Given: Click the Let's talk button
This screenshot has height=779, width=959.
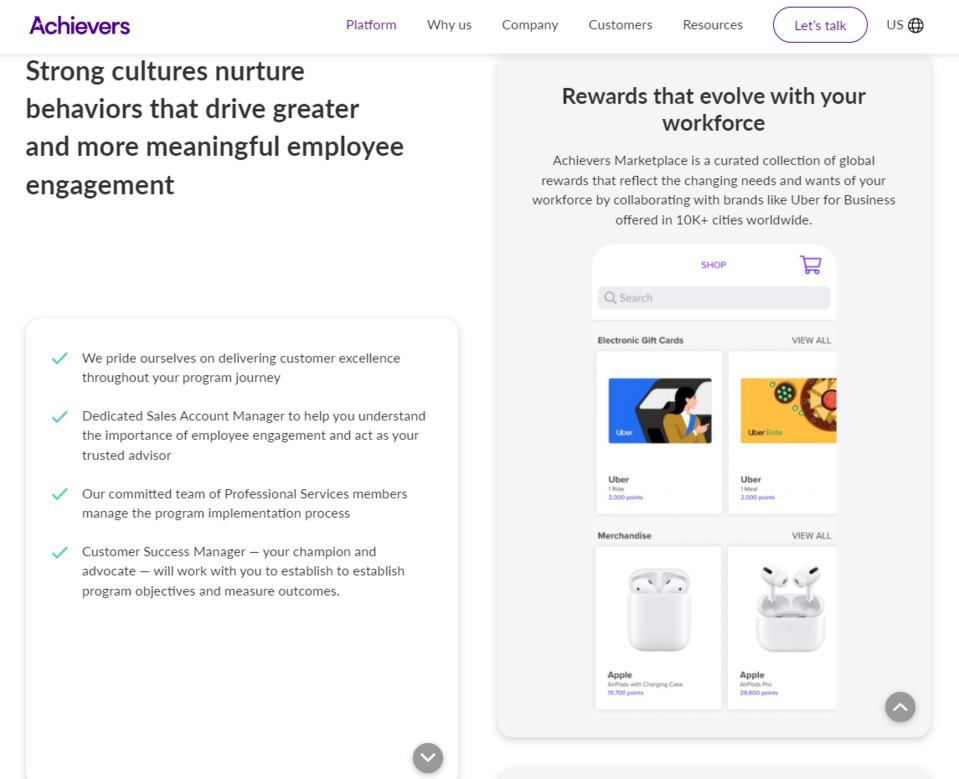Looking at the screenshot, I should (x=820, y=25).
